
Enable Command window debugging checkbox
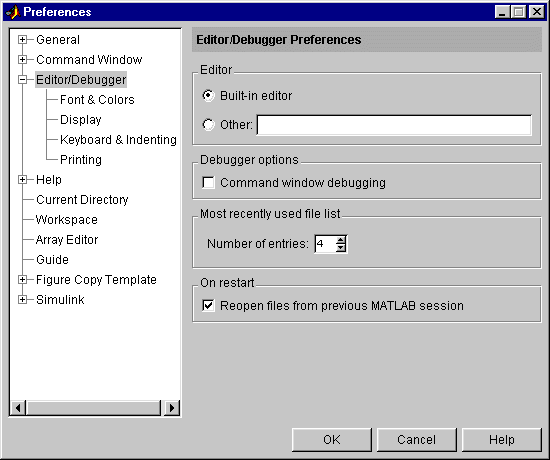point(208,182)
